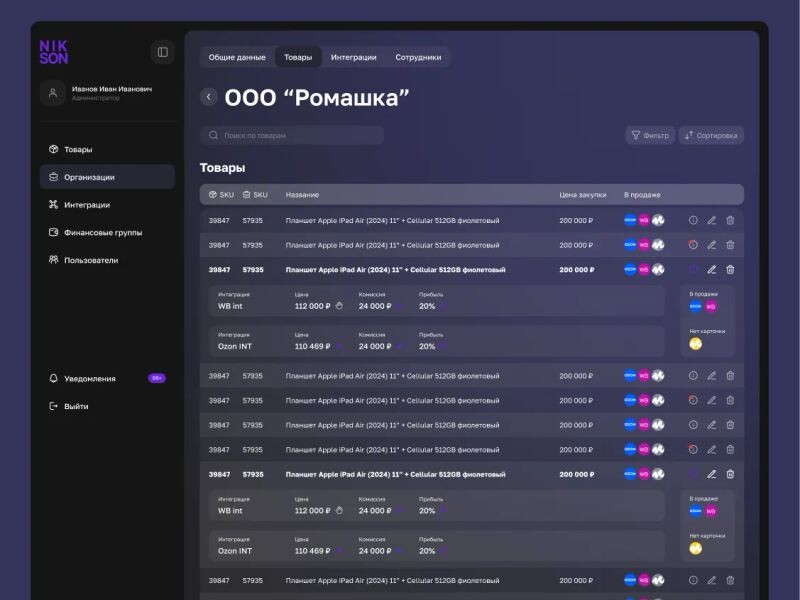800x600 pixels.
Task: Click the Ozon badge in the first product row
Action: point(630,220)
